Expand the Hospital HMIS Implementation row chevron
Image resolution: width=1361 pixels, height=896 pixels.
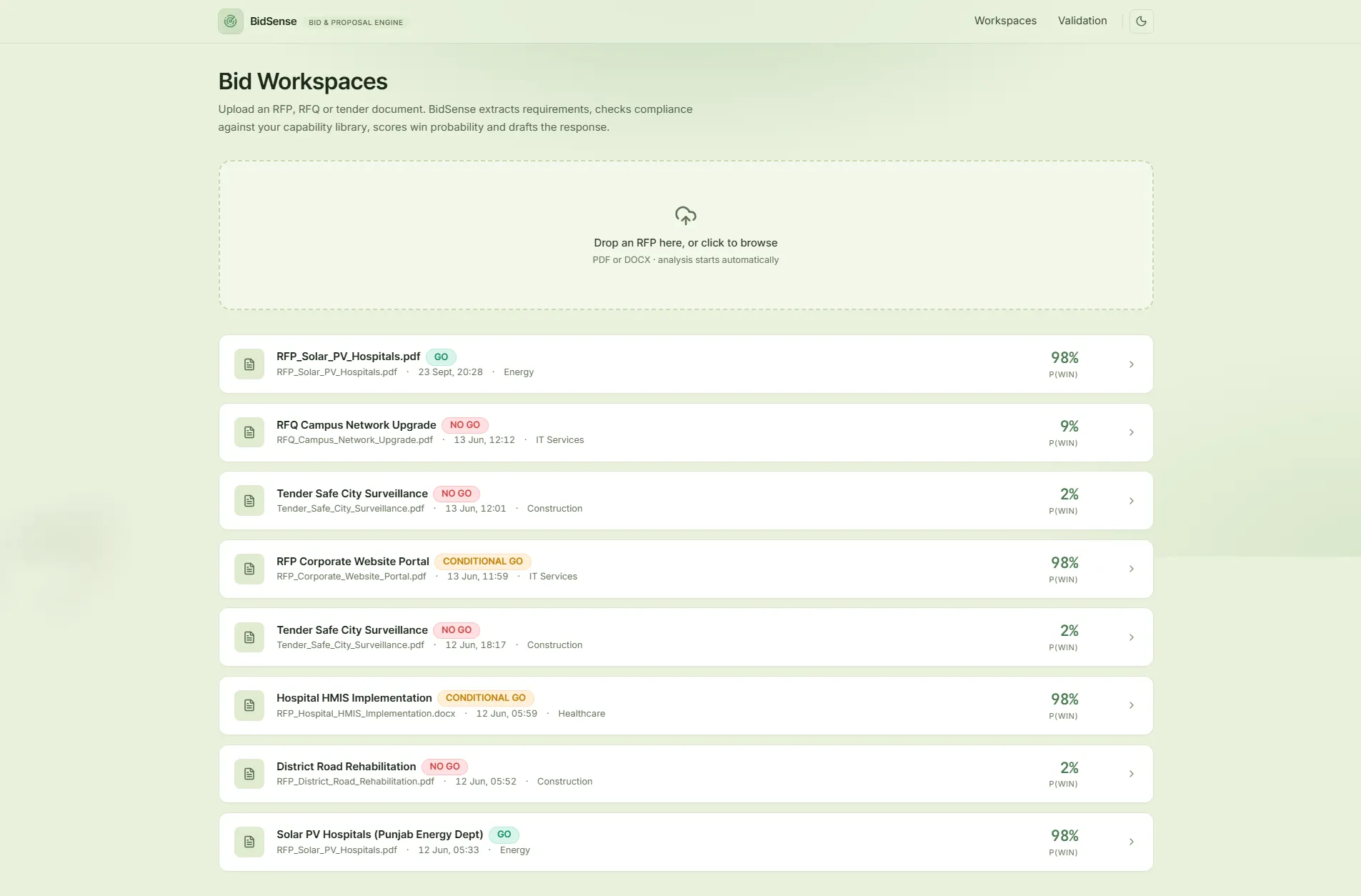1131,705
